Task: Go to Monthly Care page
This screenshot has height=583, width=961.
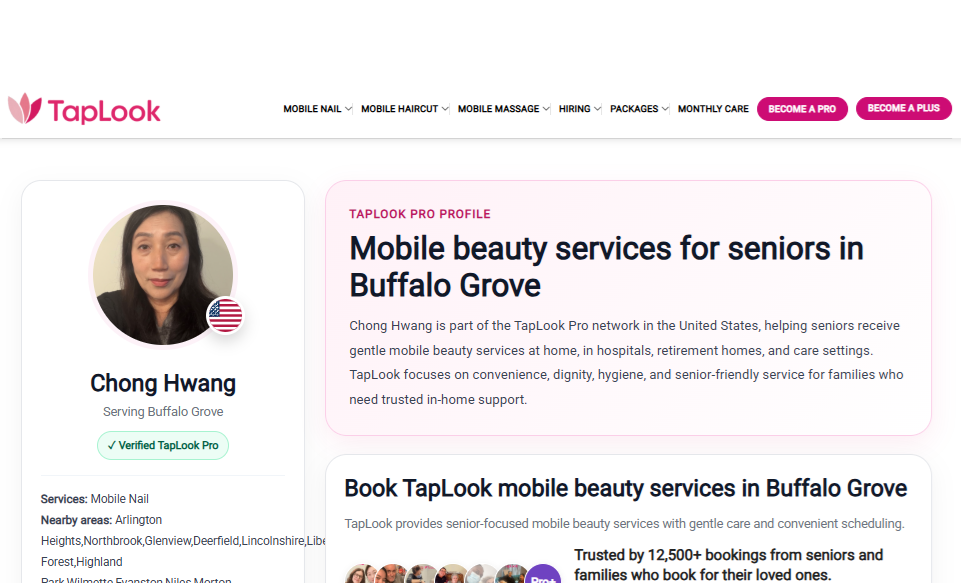Action: coord(713,109)
